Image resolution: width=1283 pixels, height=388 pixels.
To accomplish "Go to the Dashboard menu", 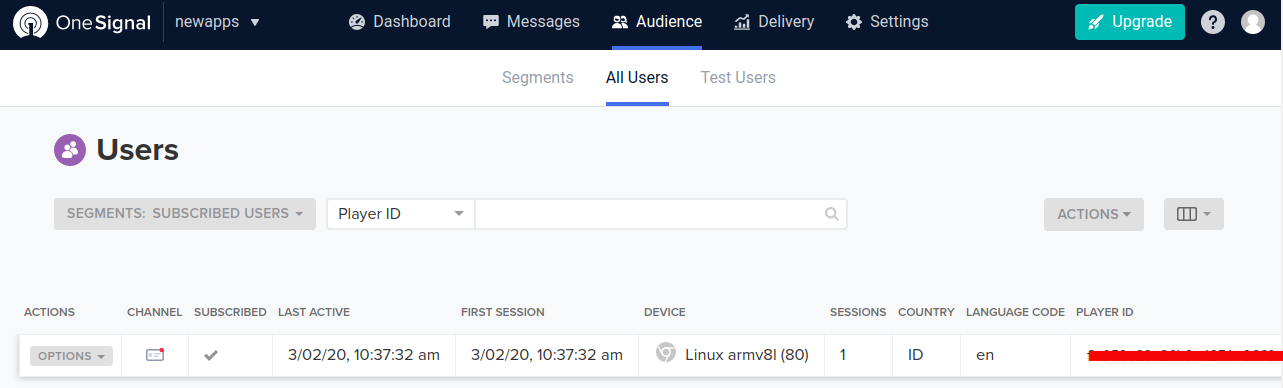I will [400, 22].
